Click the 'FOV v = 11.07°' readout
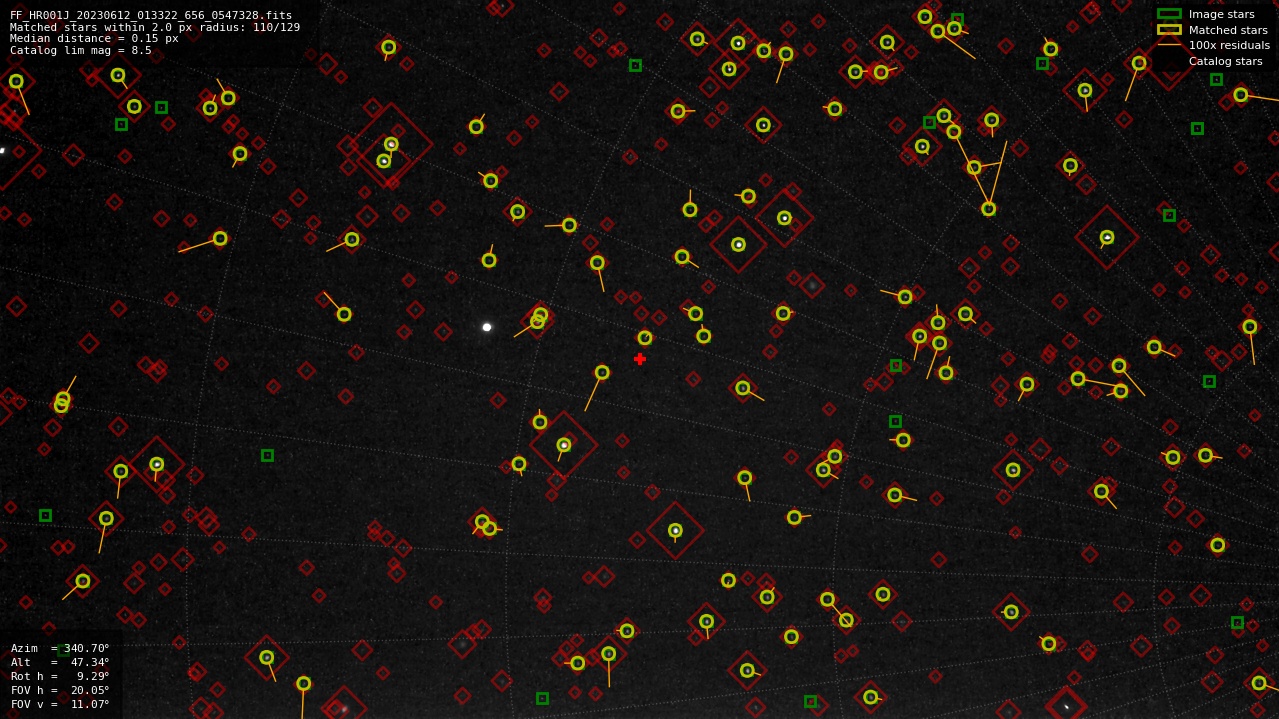Screen dimensions: 1279x719 [x=60, y=704]
